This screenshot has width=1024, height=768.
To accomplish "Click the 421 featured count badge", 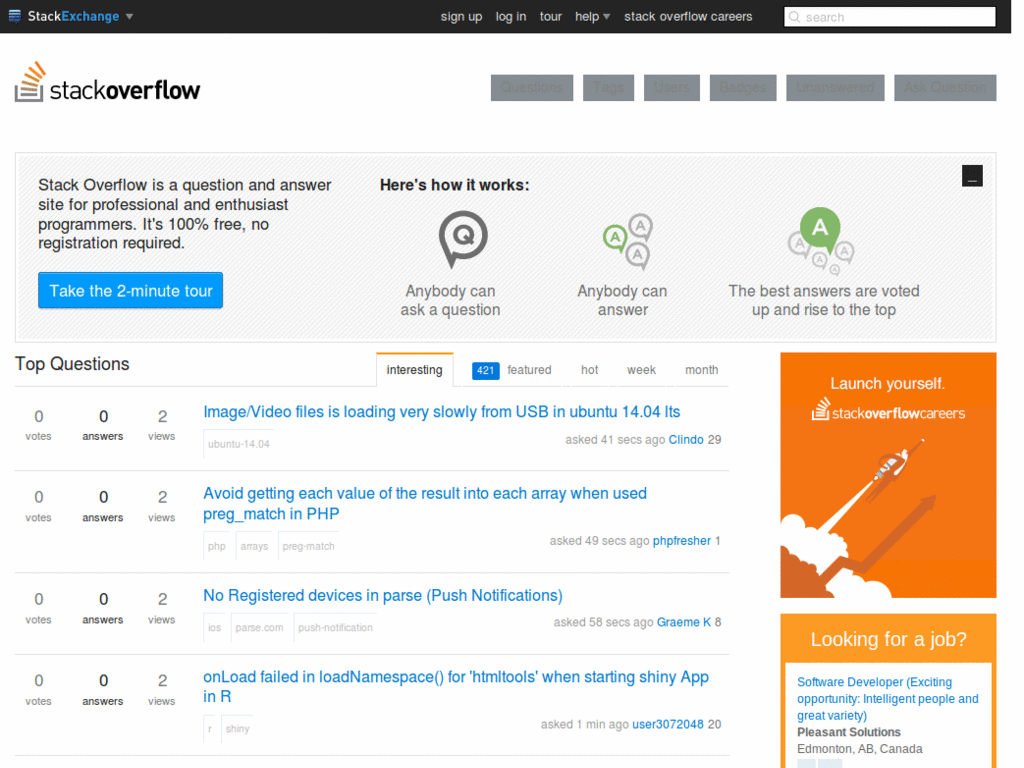I will tap(485, 370).
